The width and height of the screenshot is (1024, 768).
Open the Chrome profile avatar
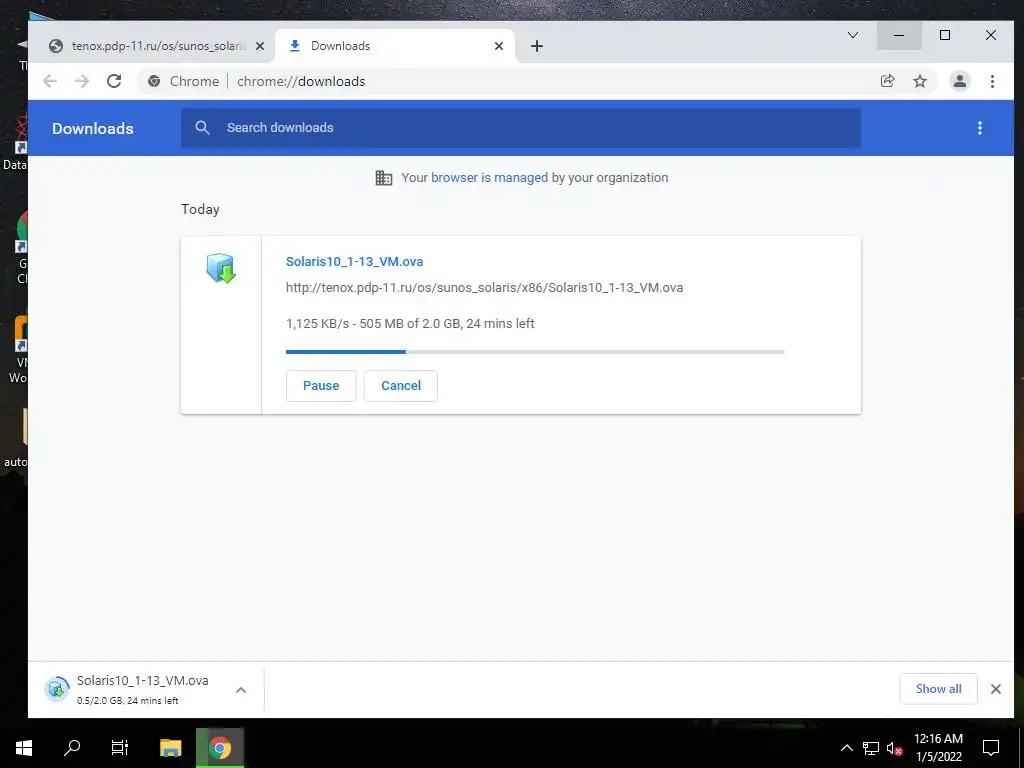960,81
